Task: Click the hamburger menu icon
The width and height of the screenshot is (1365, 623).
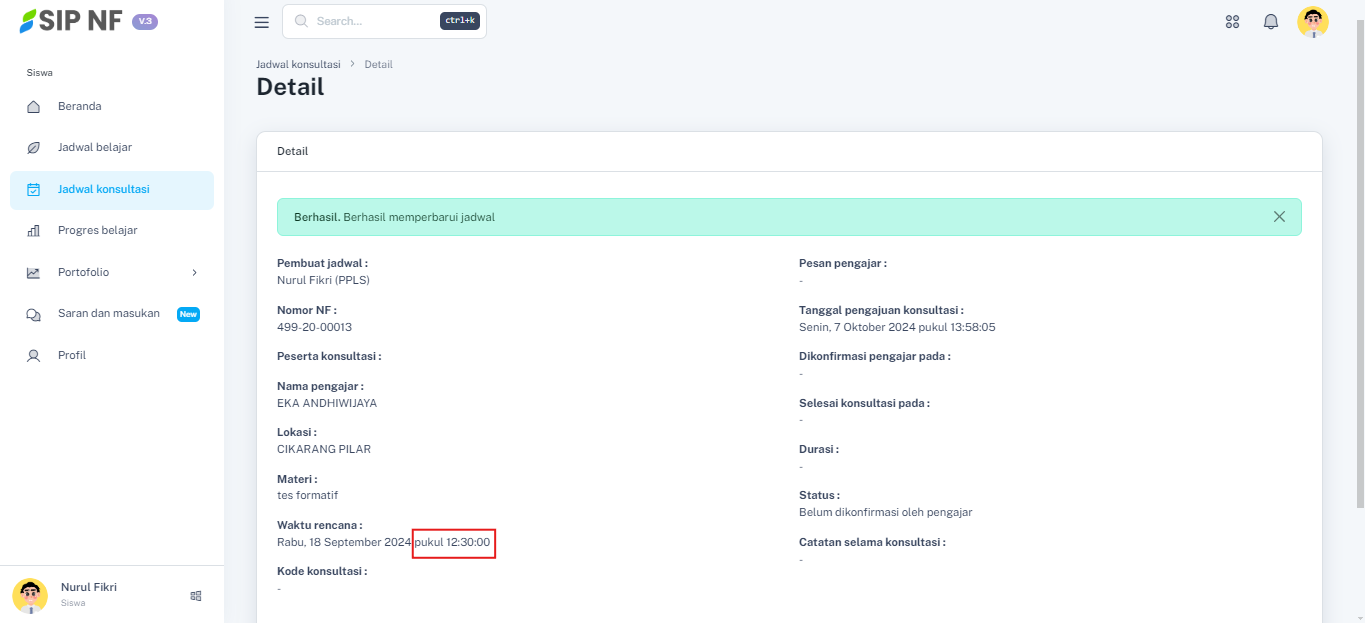Action: [x=262, y=22]
